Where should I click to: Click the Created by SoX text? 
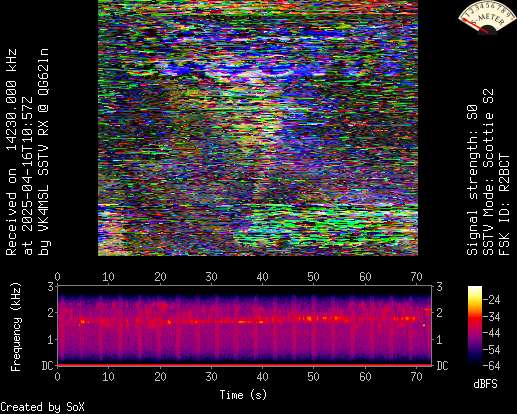click(42, 407)
